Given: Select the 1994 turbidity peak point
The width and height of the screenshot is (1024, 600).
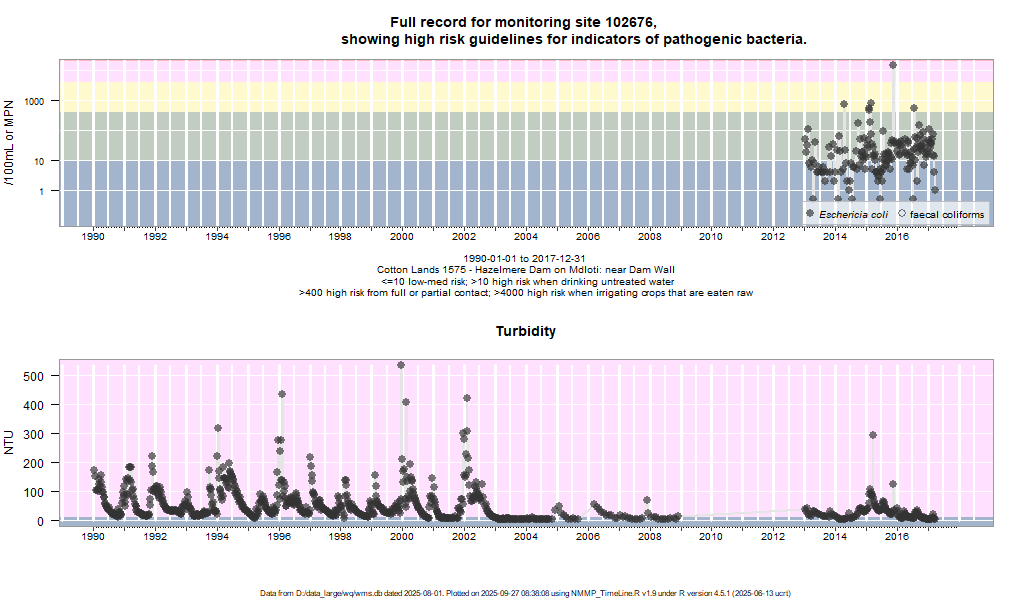Looking at the screenshot, I should tap(218, 428).
